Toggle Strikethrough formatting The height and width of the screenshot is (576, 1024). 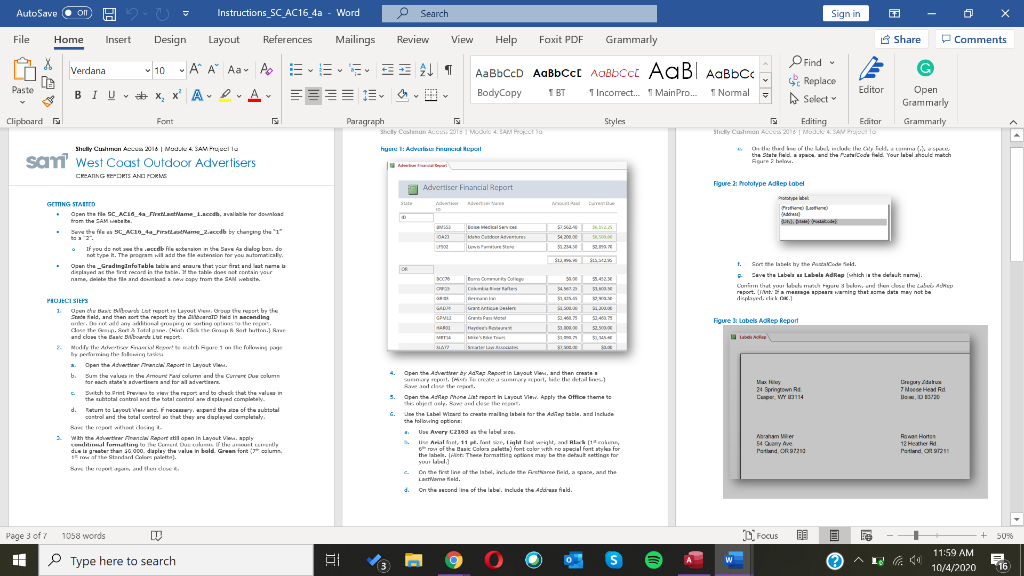(x=141, y=96)
